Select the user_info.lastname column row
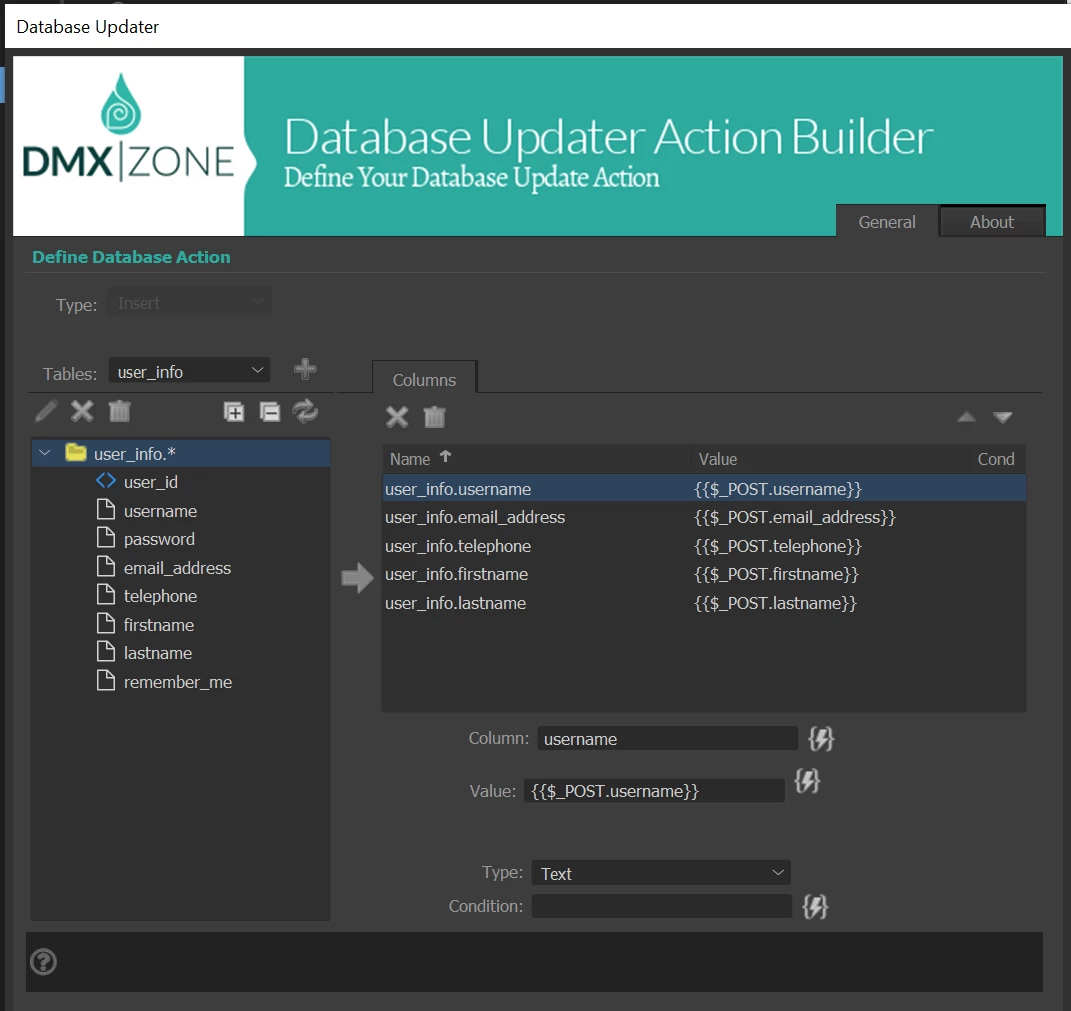1071x1011 pixels. [x=704, y=603]
